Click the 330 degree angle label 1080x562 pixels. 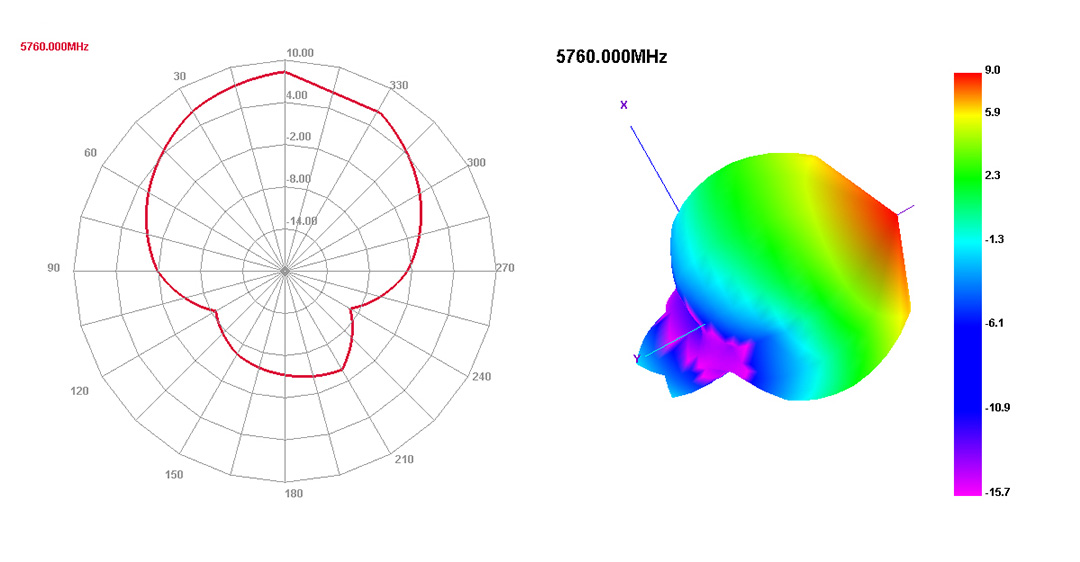pos(399,85)
